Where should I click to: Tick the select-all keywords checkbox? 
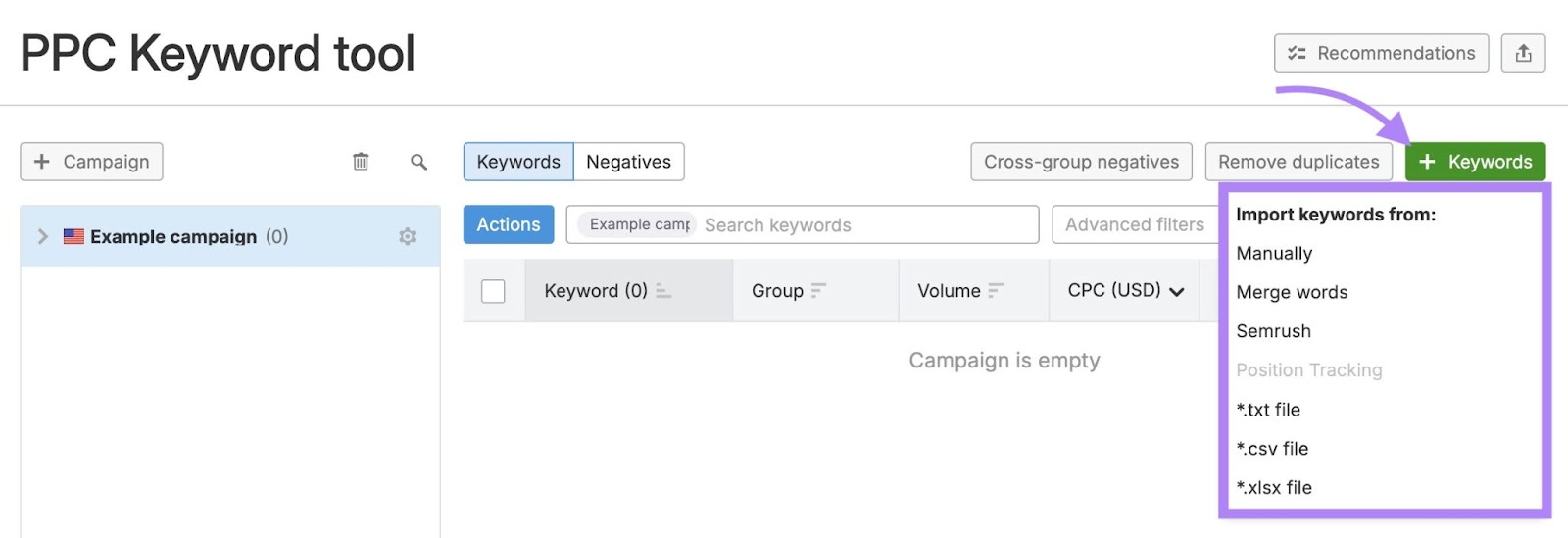[493, 291]
